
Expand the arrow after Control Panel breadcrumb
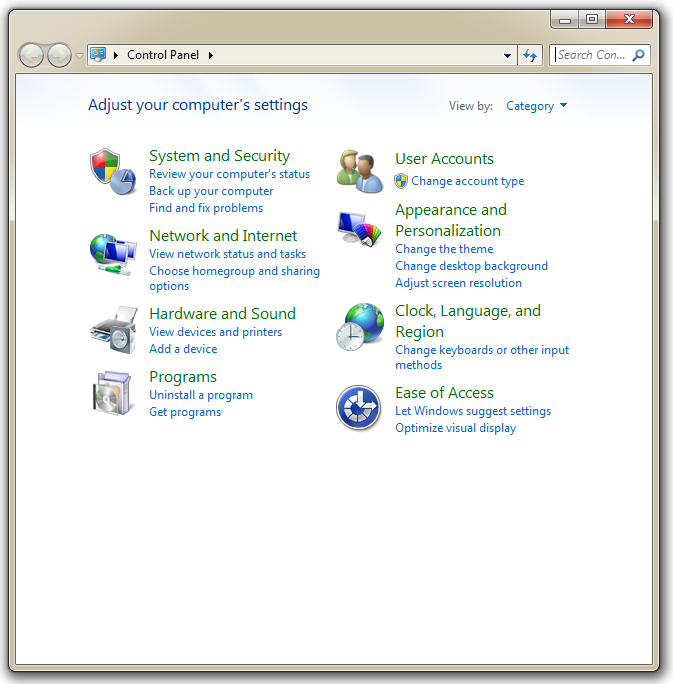point(211,55)
